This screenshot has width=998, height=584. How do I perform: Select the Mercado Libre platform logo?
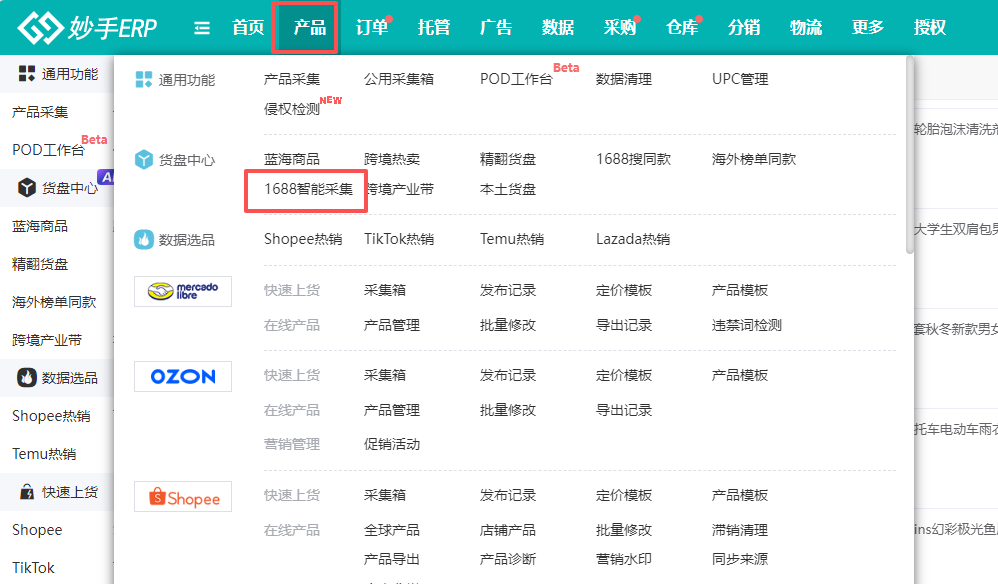pyautogui.click(x=183, y=291)
